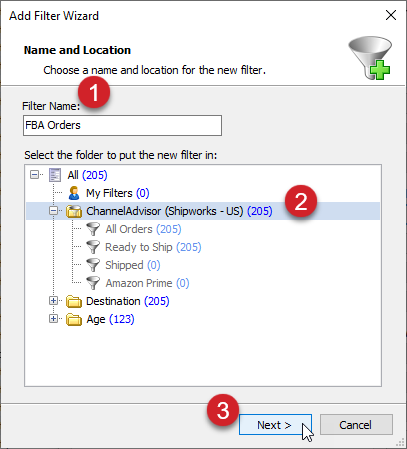Click the Cancel button
The height and width of the screenshot is (449, 407).
point(356,425)
